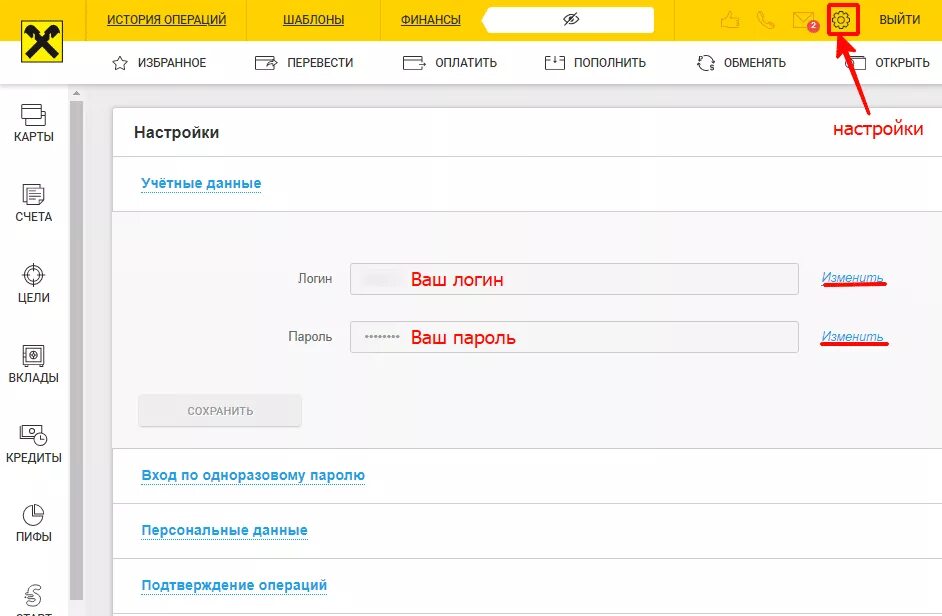Click the Raiffeisen bank logo

[42, 41]
